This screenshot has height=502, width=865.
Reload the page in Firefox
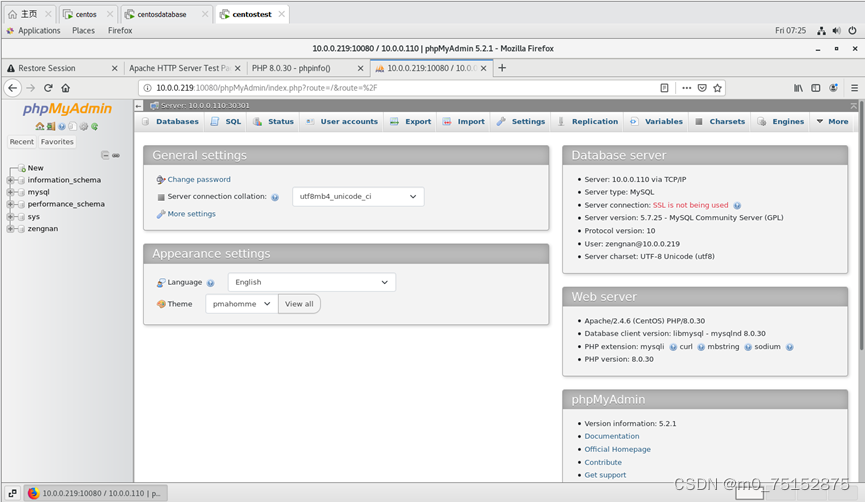[x=48, y=88]
